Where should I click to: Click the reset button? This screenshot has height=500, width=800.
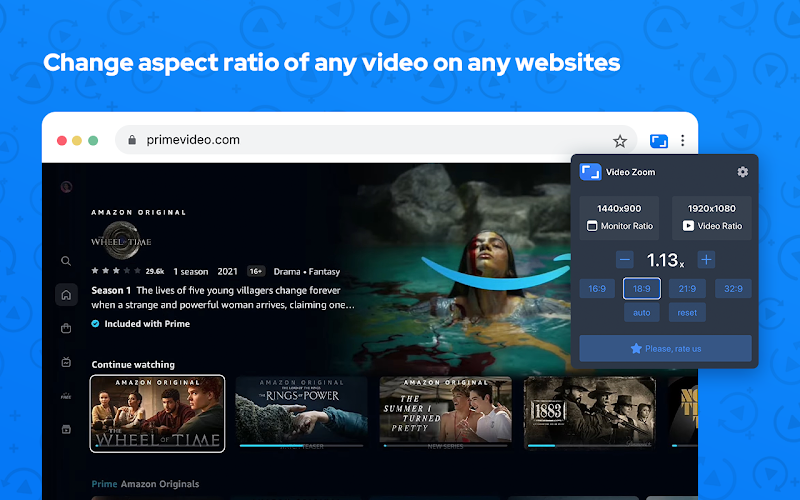(687, 313)
